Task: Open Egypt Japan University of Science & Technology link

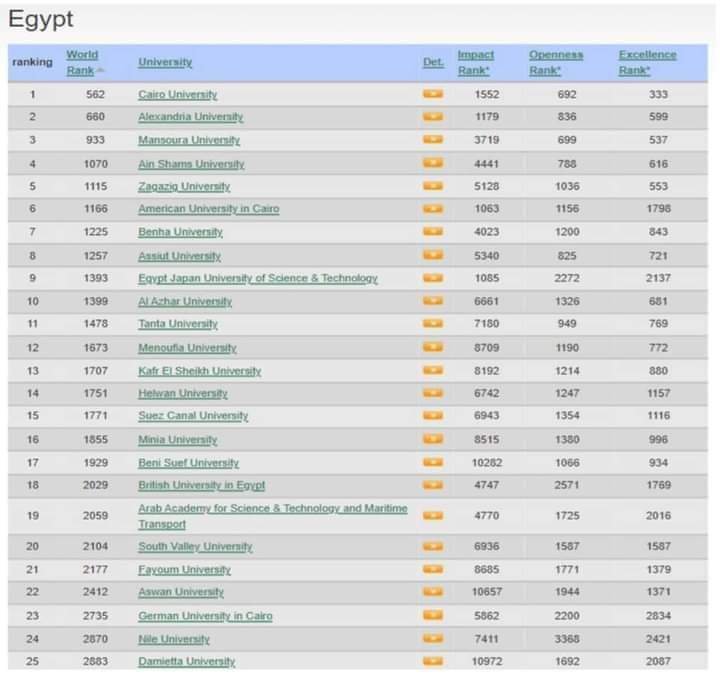Action: pyautogui.click(x=258, y=278)
